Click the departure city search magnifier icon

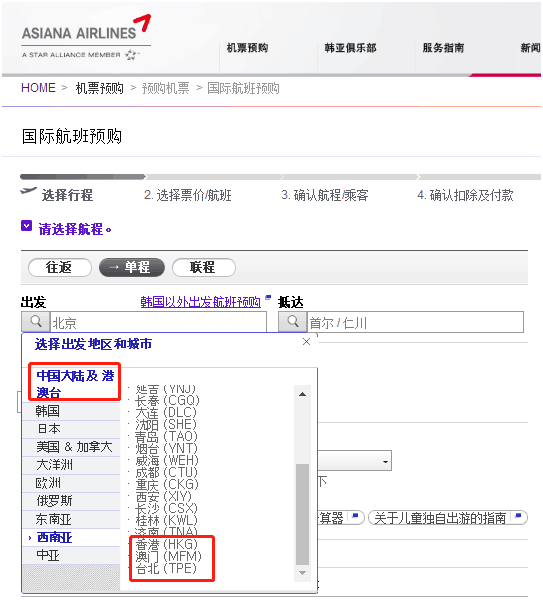coord(36,322)
